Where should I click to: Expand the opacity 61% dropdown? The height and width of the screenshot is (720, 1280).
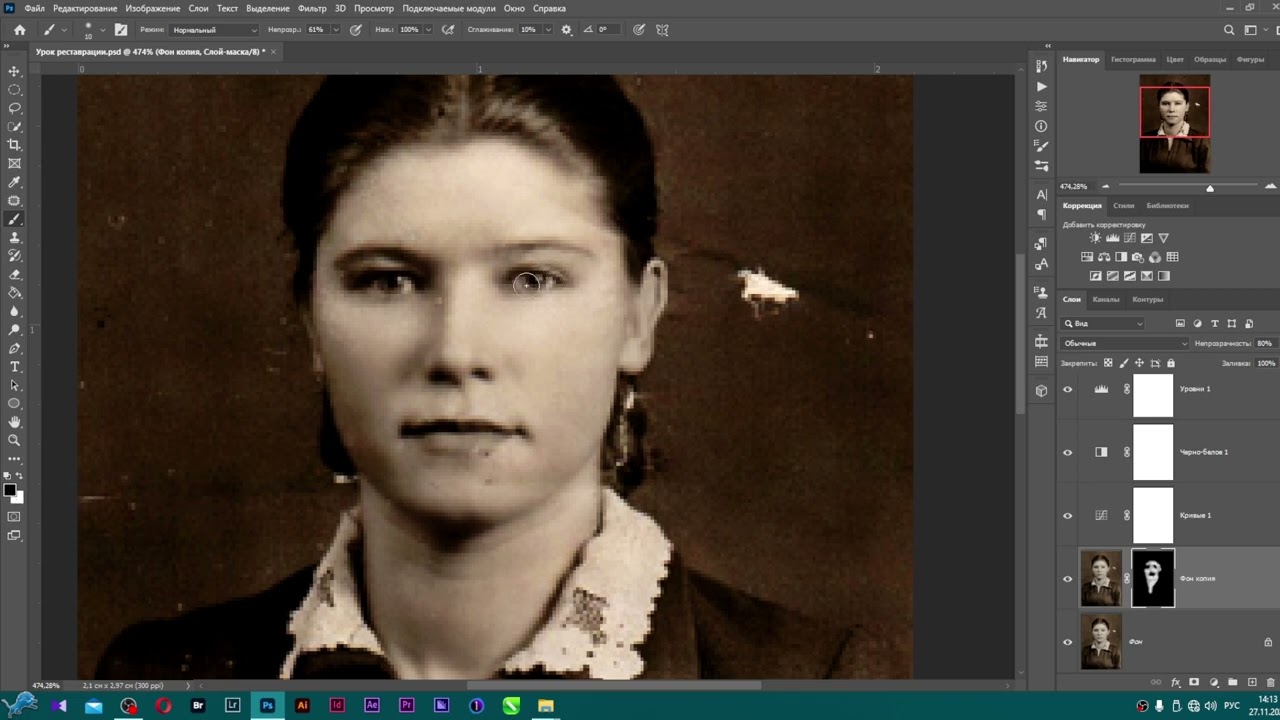coord(335,30)
